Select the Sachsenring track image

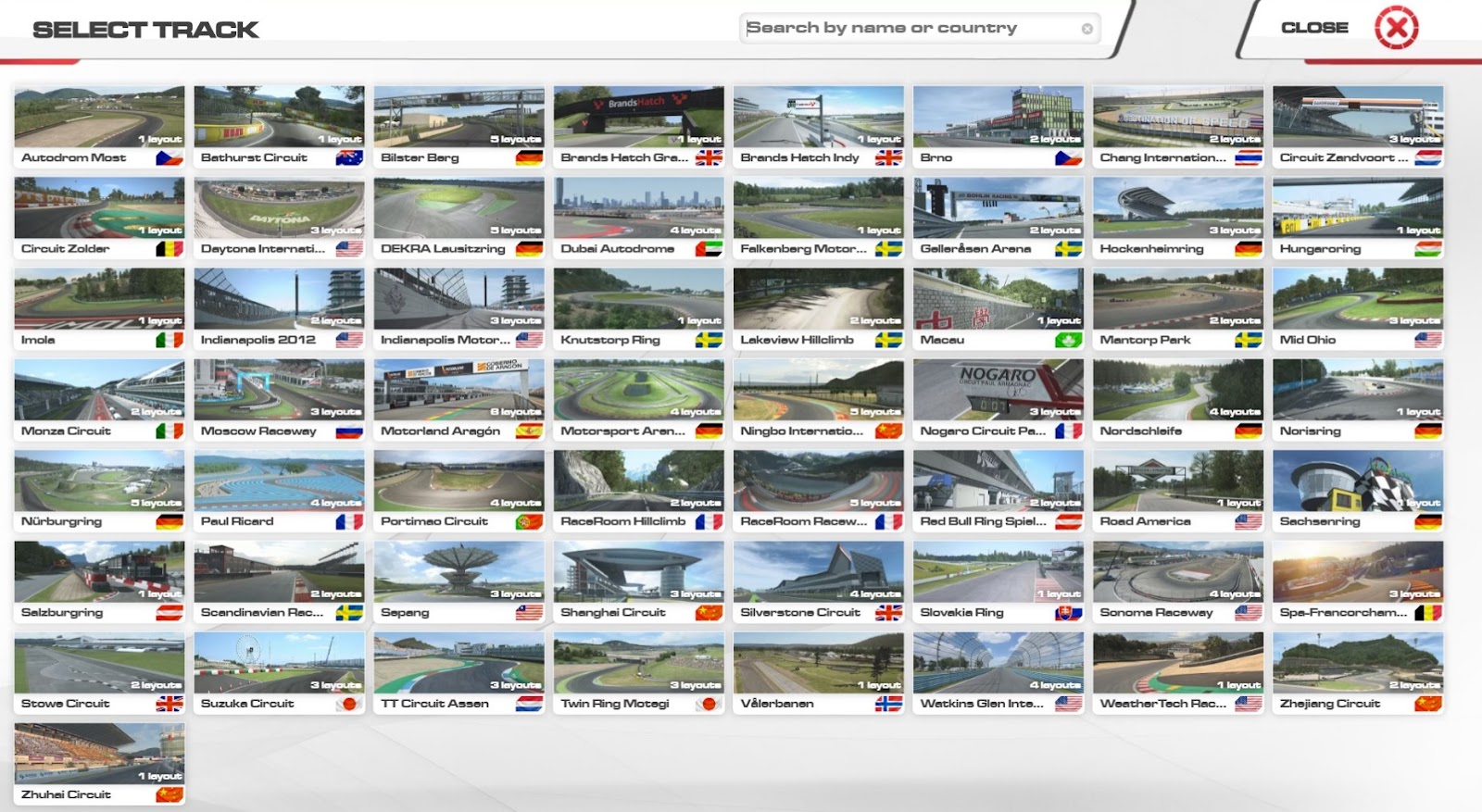coord(1358,480)
